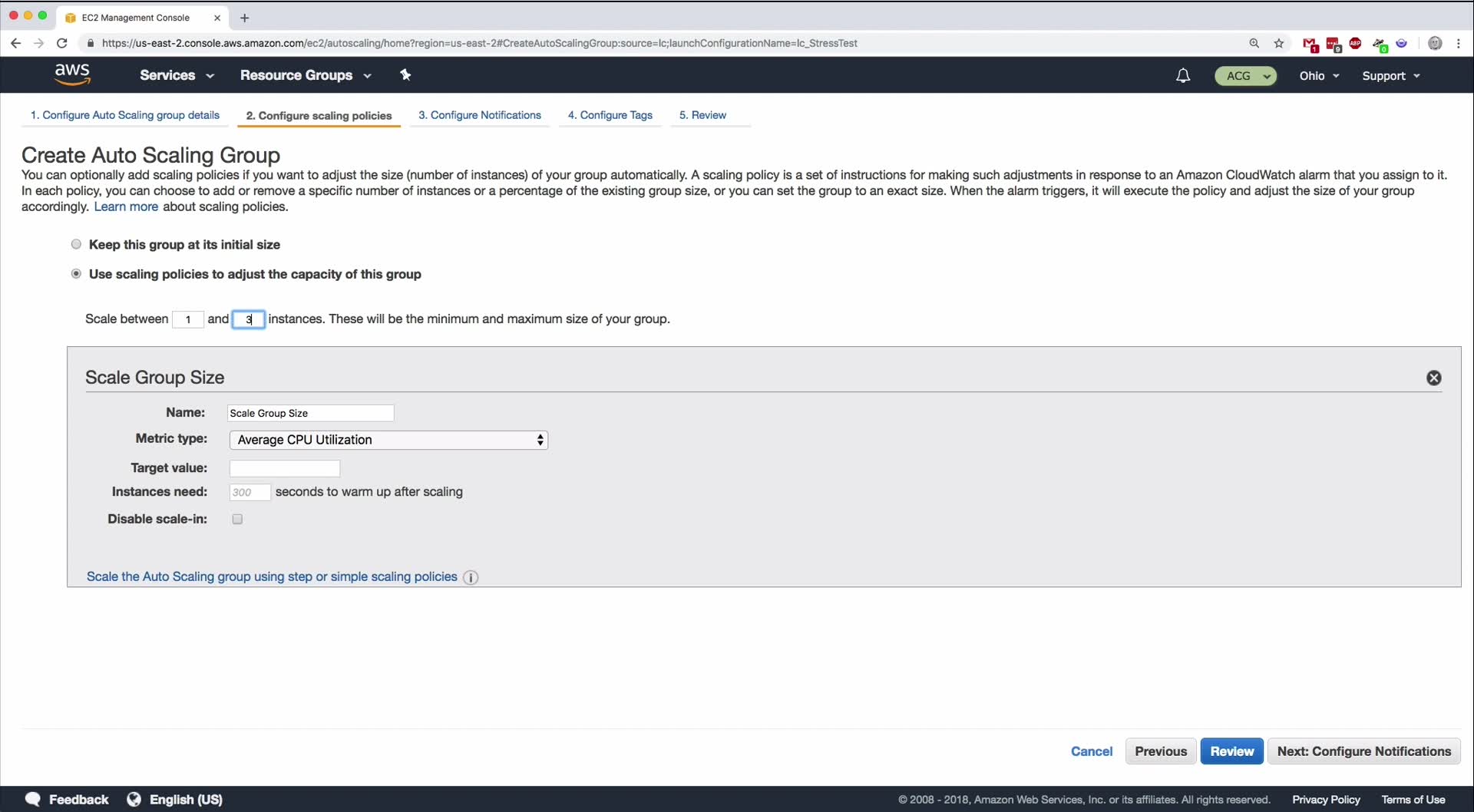Open the pin shortcuts icon in navbar
Viewport: 1474px width, 812px height.
[x=405, y=74]
